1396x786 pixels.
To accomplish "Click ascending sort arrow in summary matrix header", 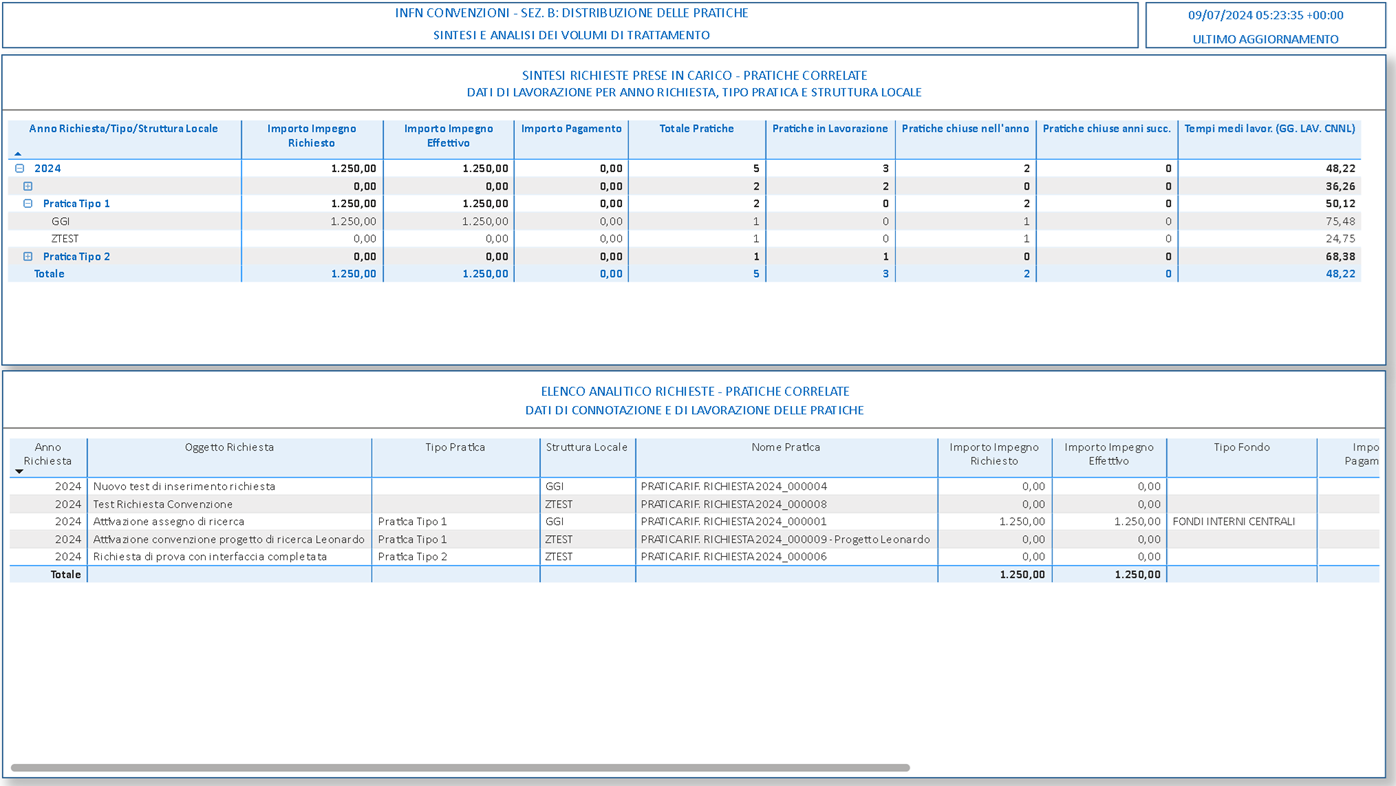I will pyautogui.click(x=18, y=153).
